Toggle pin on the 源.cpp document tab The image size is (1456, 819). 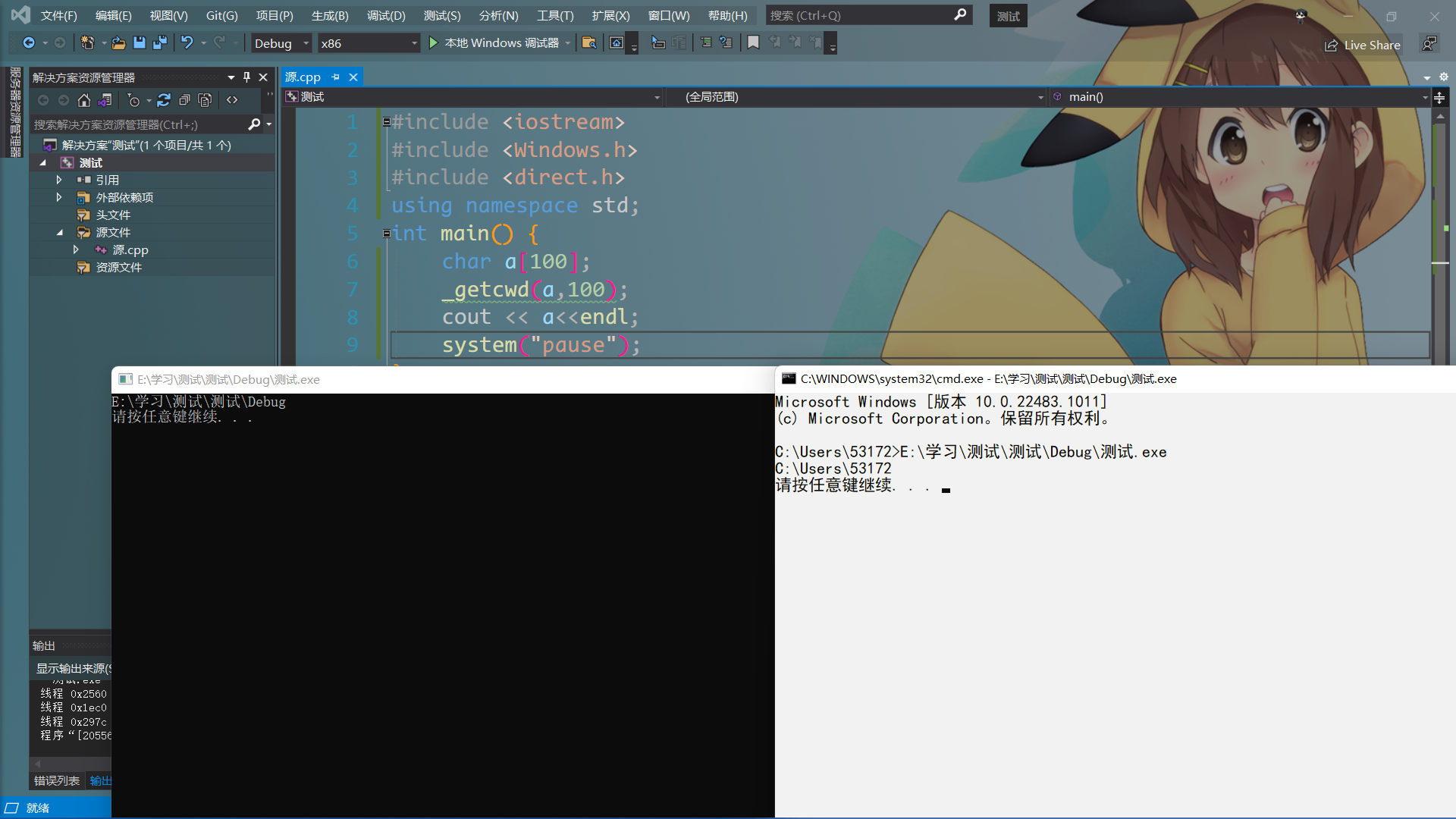point(334,77)
